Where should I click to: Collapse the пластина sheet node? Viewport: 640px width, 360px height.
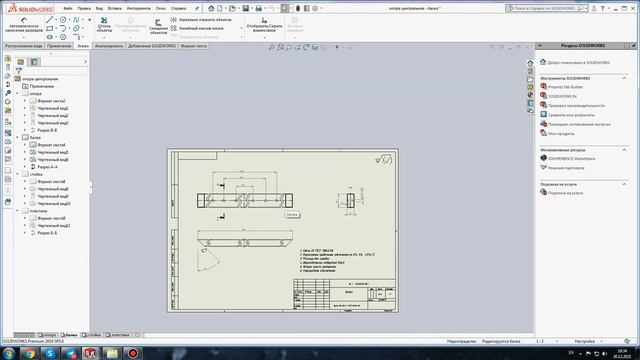(18, 211)
